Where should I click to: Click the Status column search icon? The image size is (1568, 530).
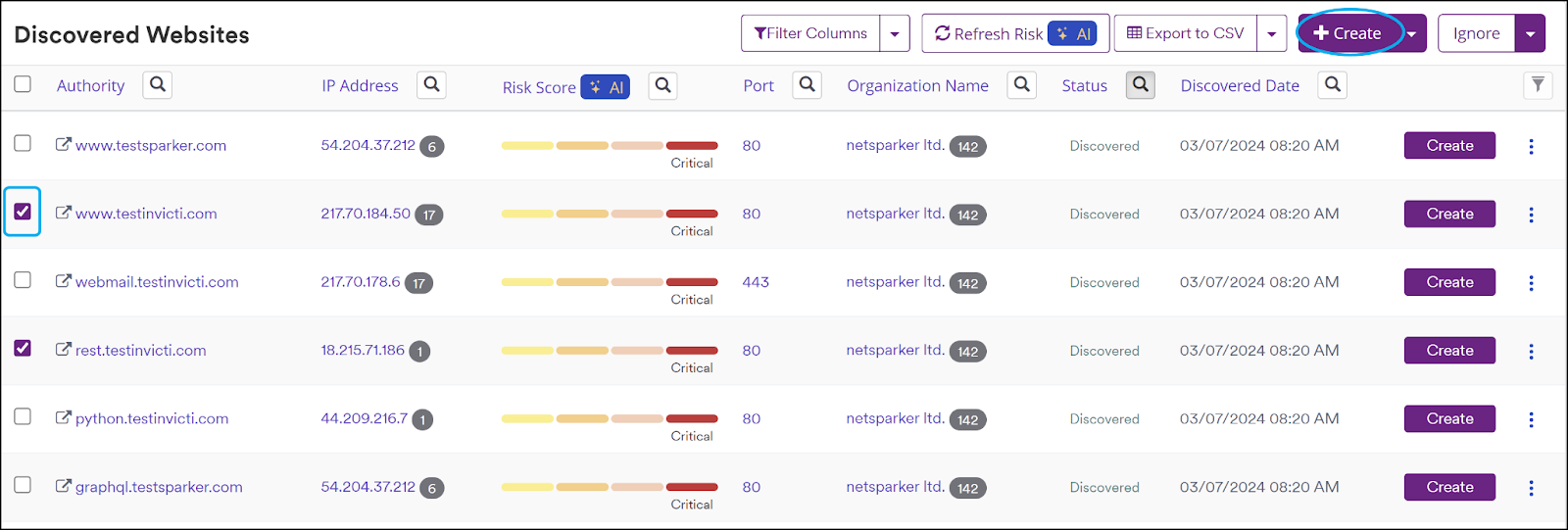pyautogui.click(x=1140, y=85)
